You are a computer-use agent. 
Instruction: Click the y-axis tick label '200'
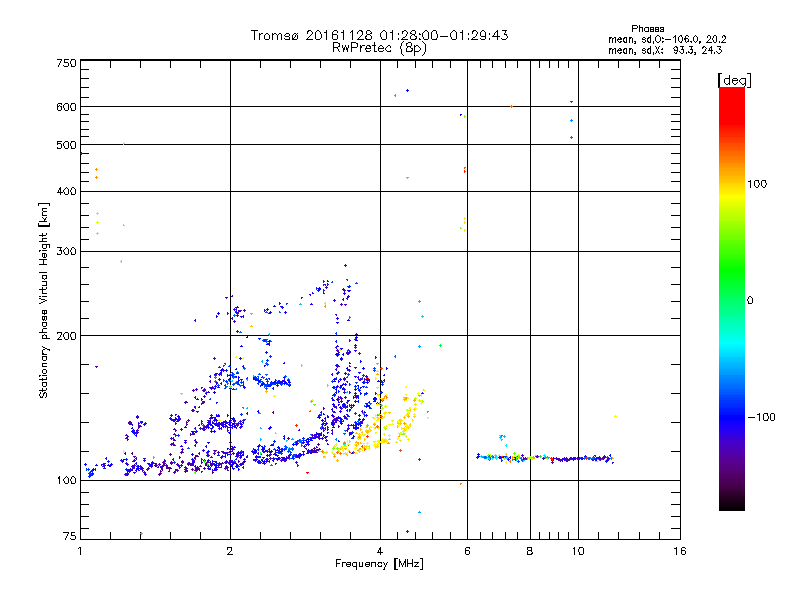(66, 336)
